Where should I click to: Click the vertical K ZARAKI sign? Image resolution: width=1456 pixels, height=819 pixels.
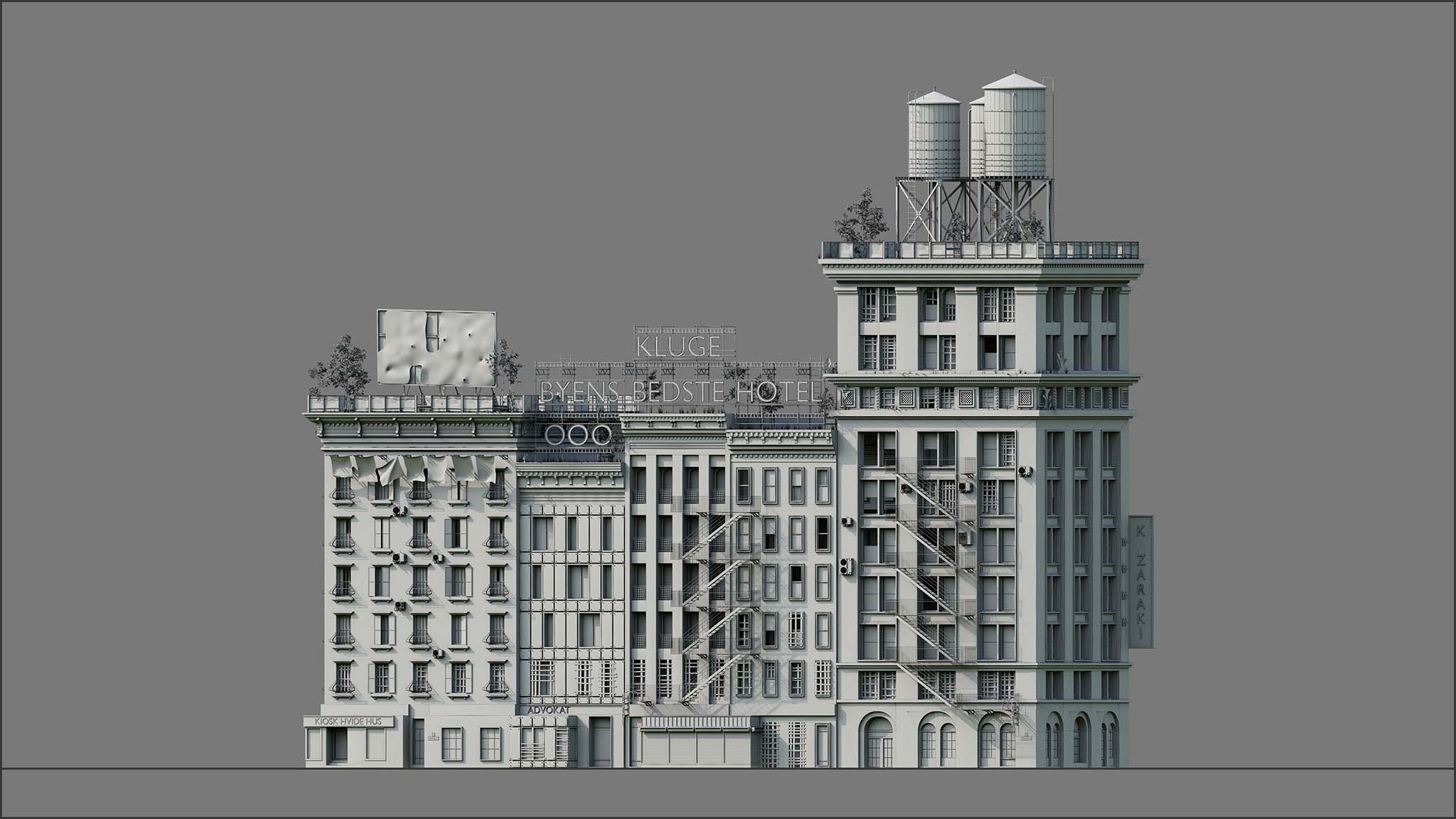1140,581
